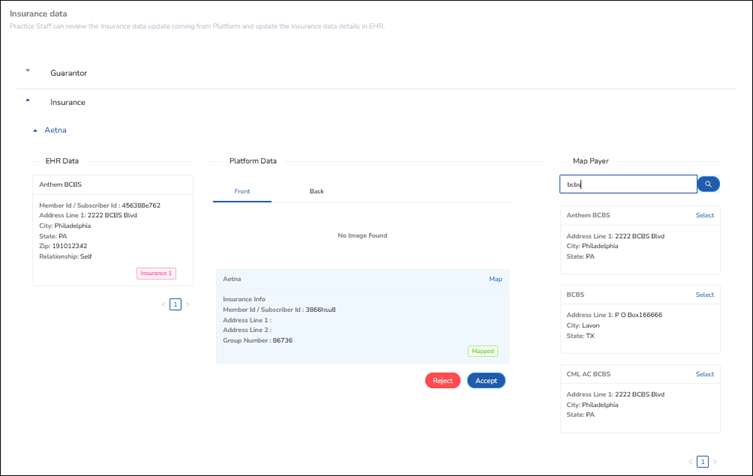Image resolution: width=753 pixels, height=476 pixels.
Task: Click Relationship: Self text
Action: click(65, 256)
